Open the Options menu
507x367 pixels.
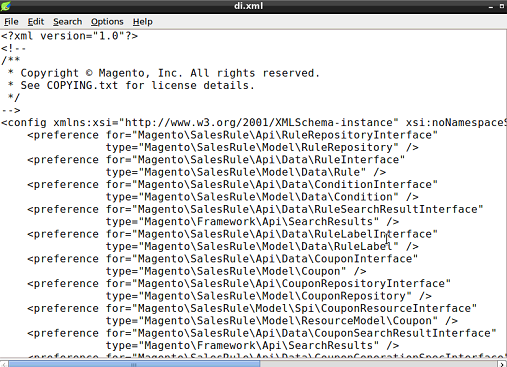pos(107,22)
